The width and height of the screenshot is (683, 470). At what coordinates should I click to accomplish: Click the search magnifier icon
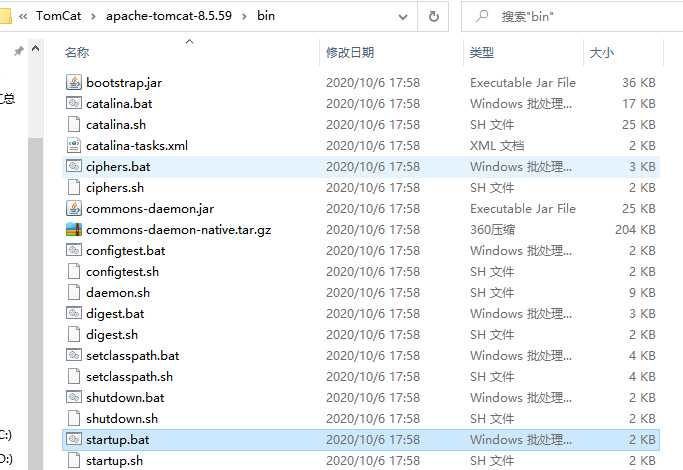[x=481, y=17]
